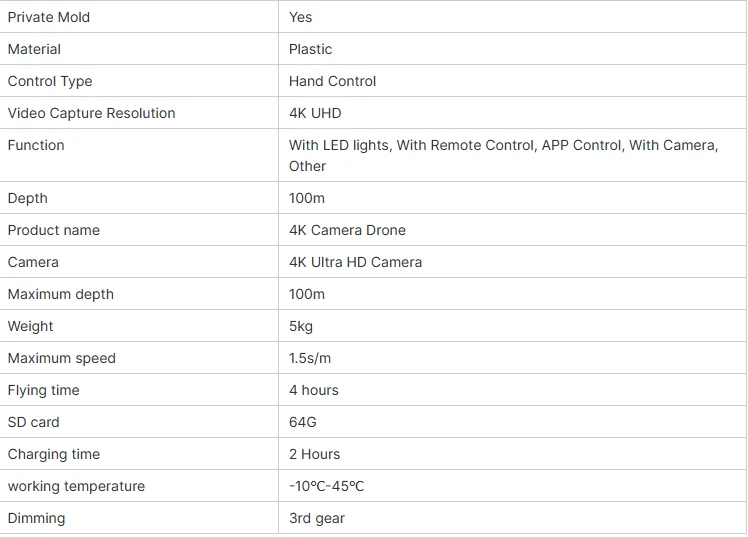Click the Flying time label

pos(44,390)
